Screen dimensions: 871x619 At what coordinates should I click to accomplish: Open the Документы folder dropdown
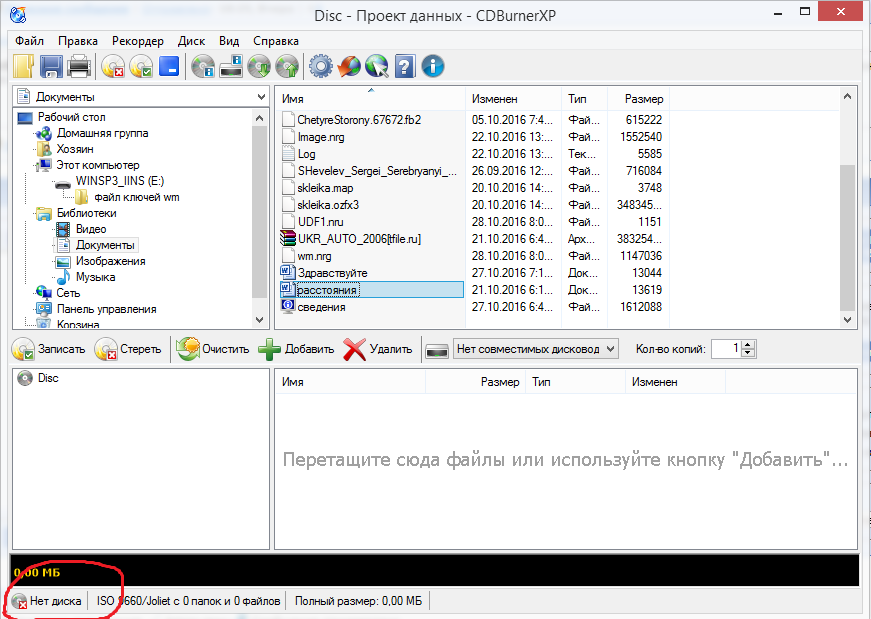257,97
